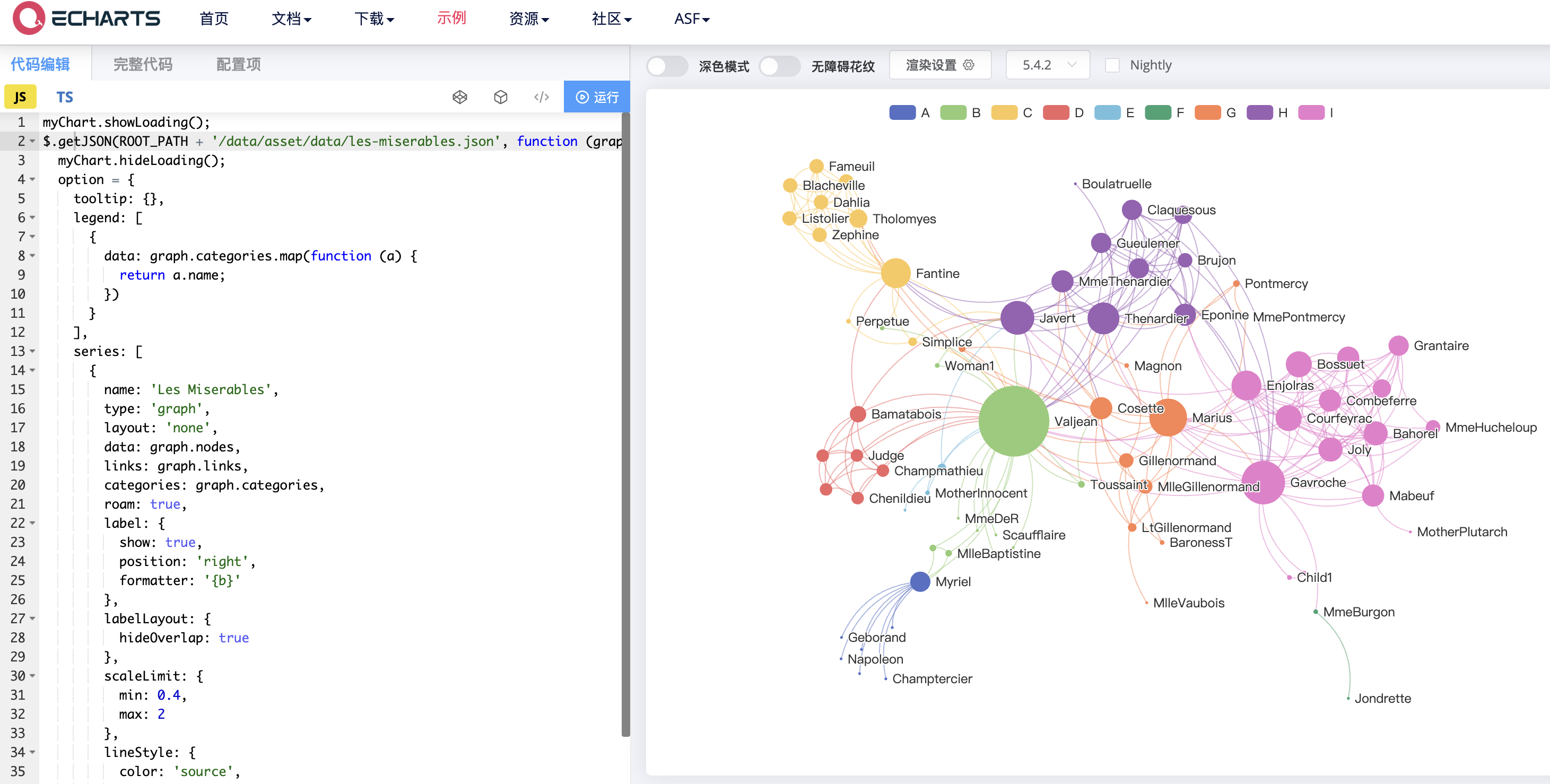Select JS language tab
The height and width of the screenshot is (784, 1550).
21,97
